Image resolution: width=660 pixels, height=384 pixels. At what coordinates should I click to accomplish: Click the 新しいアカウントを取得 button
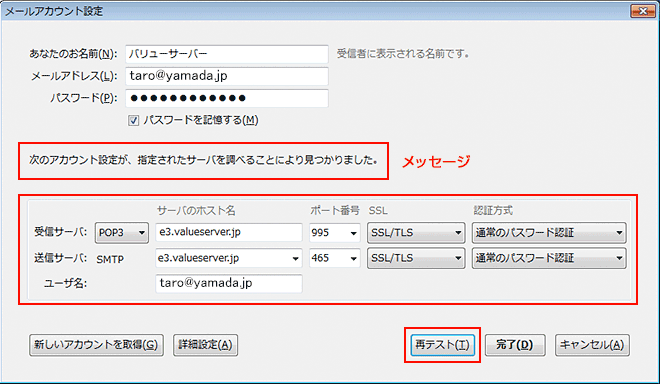click(x=96, y=345)
